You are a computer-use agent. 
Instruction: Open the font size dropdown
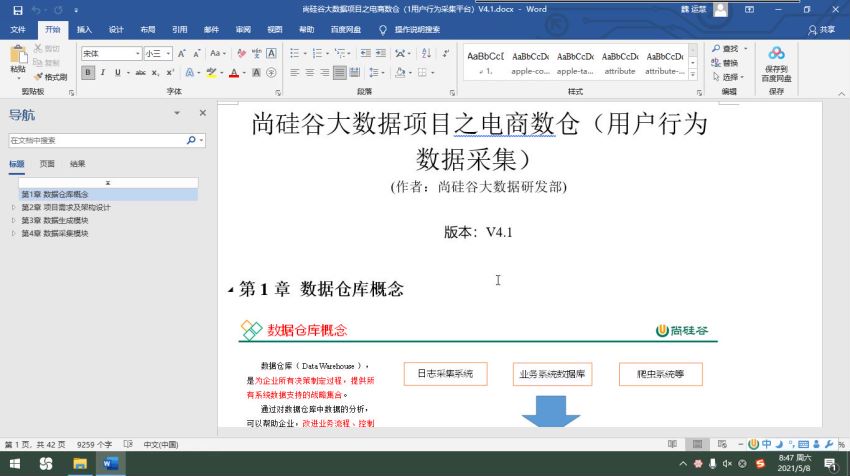click(x=169, y=53)
